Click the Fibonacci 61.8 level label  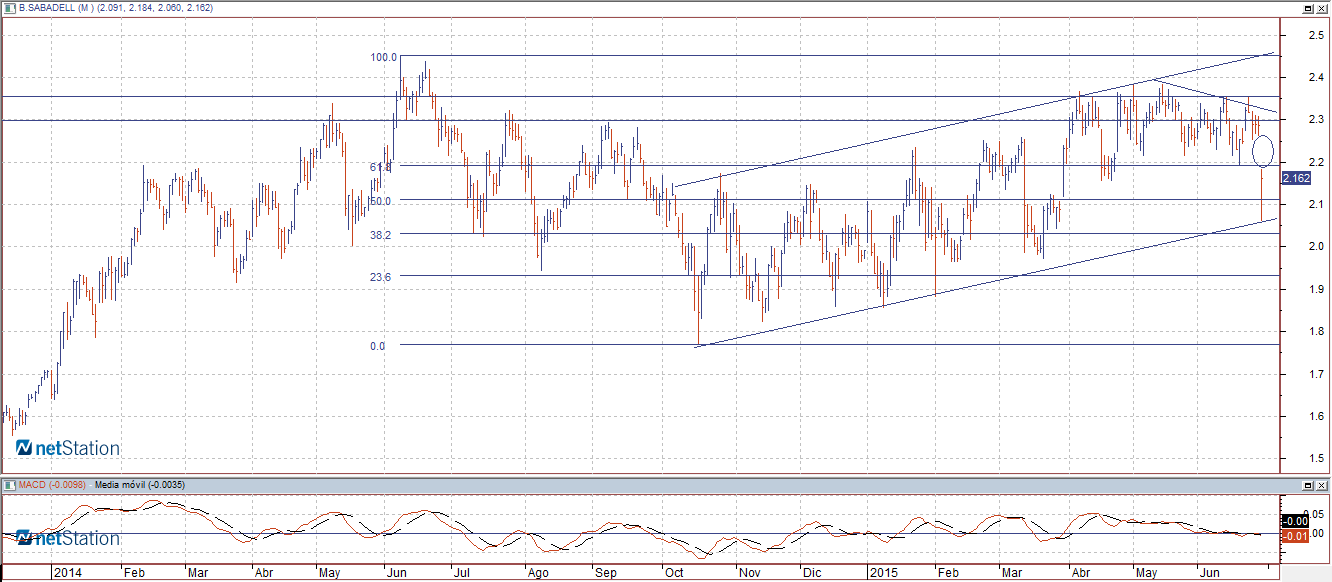pyautogui.click(x=380, y=167)
